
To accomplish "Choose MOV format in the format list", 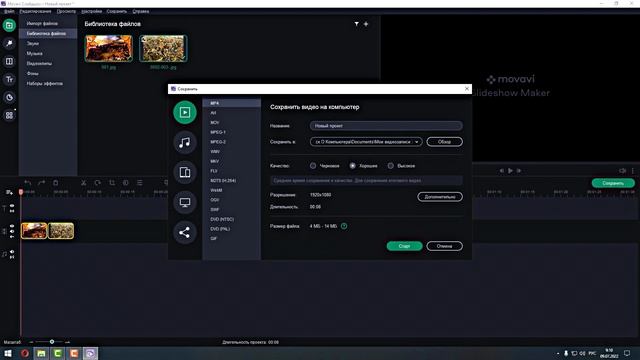I will (231, 122).
